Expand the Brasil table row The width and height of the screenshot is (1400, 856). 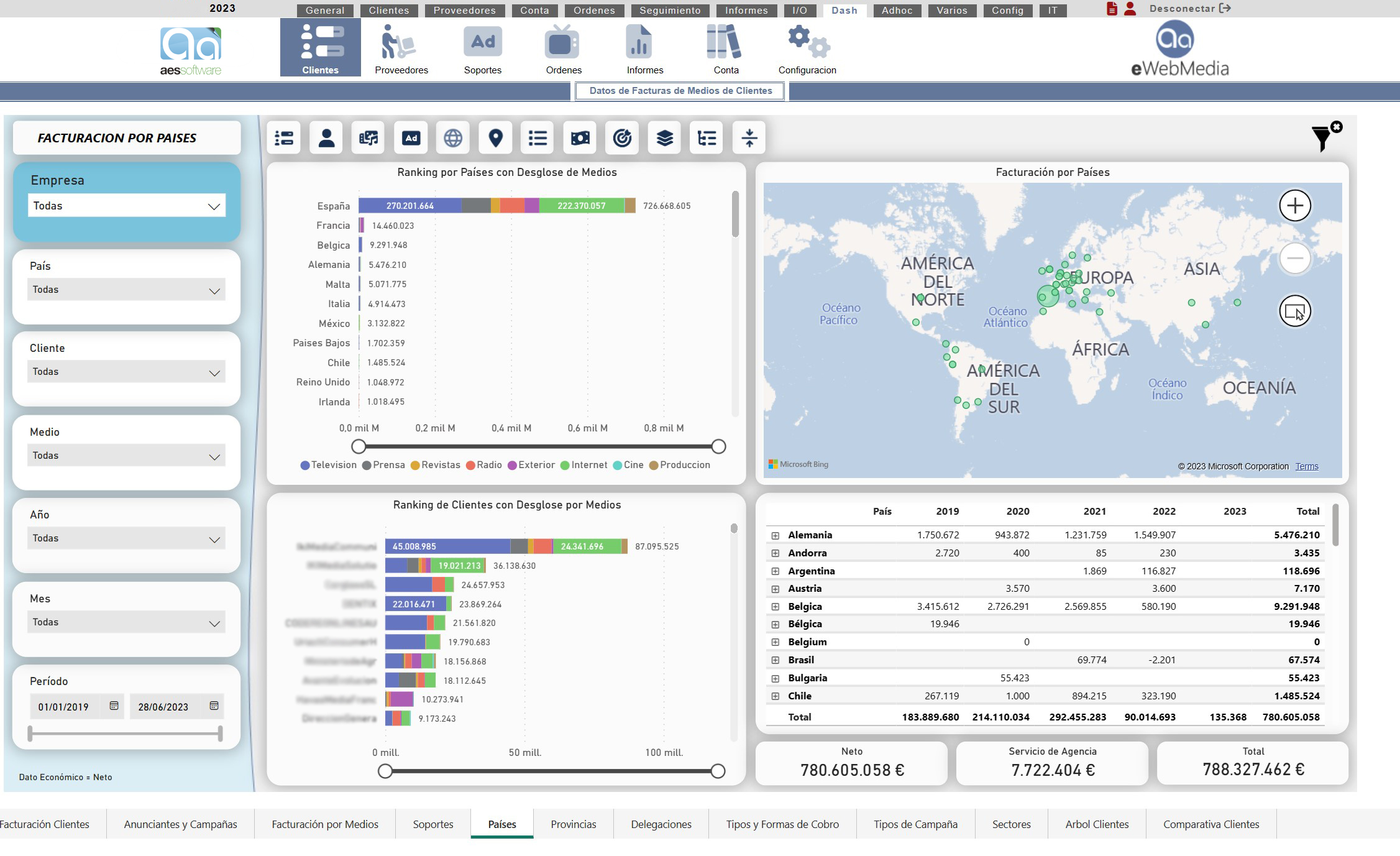[x=775, y=660]
